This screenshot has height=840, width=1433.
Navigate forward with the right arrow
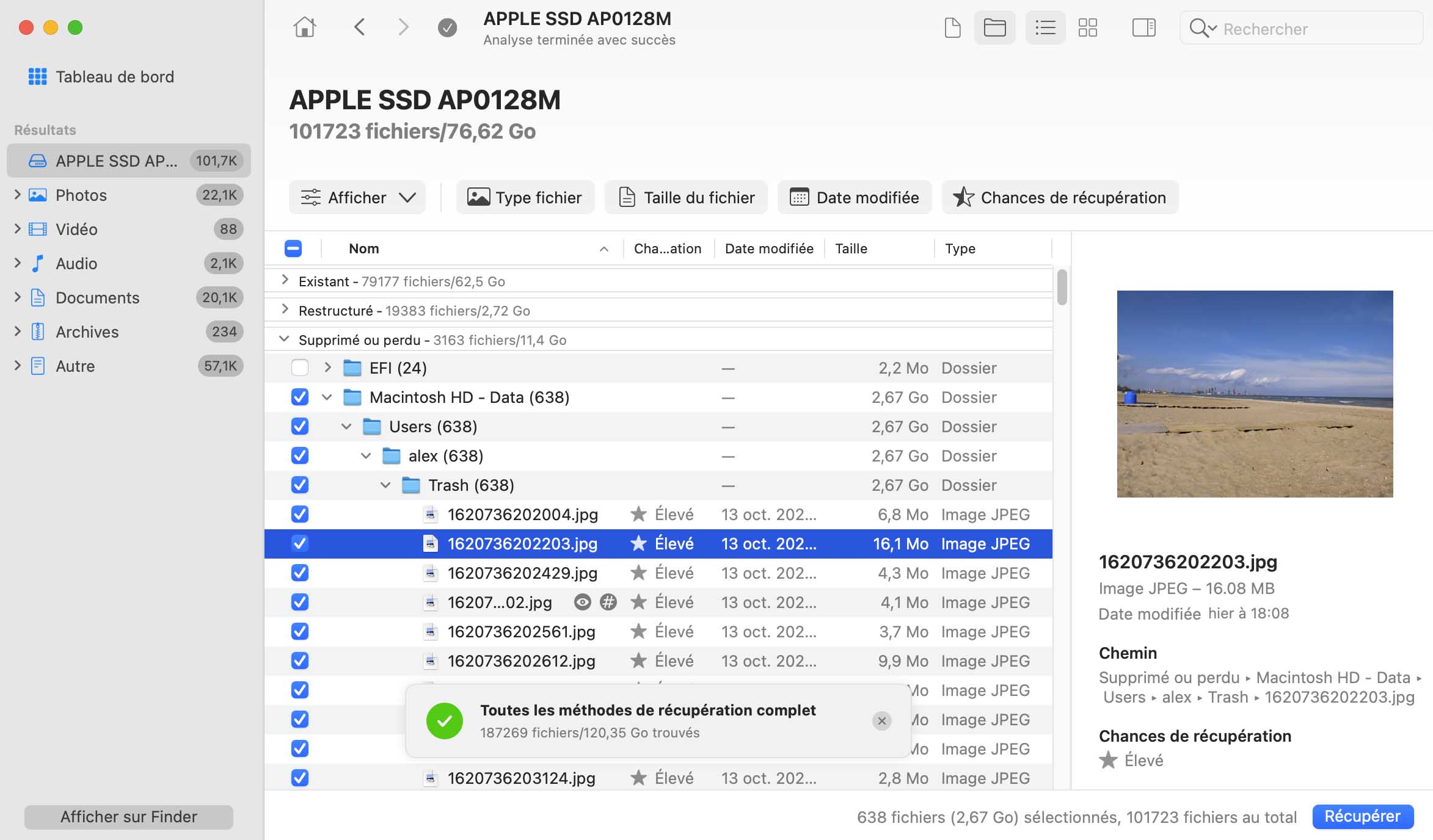403,27
